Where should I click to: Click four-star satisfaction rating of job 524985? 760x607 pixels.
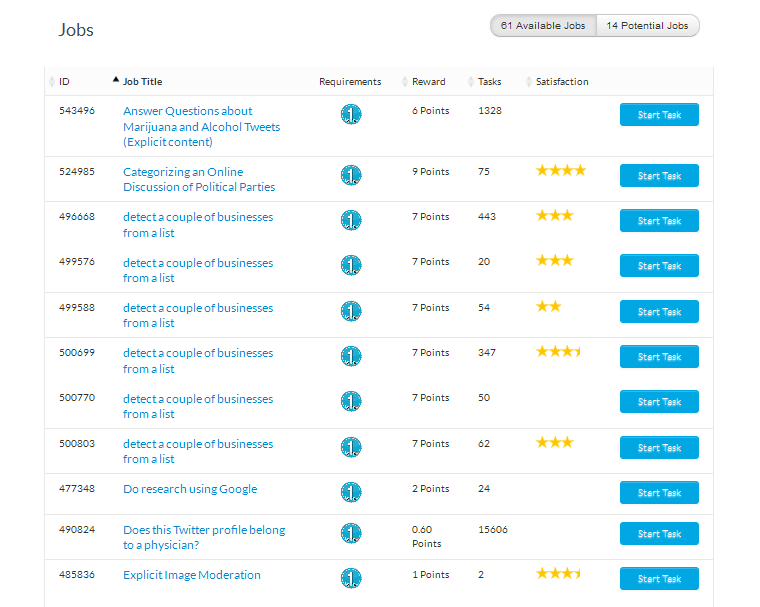click(x=560, y=171)
